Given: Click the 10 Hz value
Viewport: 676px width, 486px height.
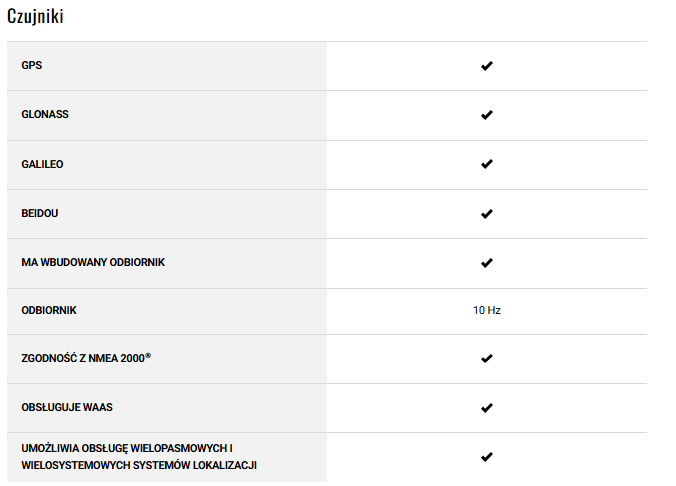Looking at the screenshot, I should pos(487,311).
